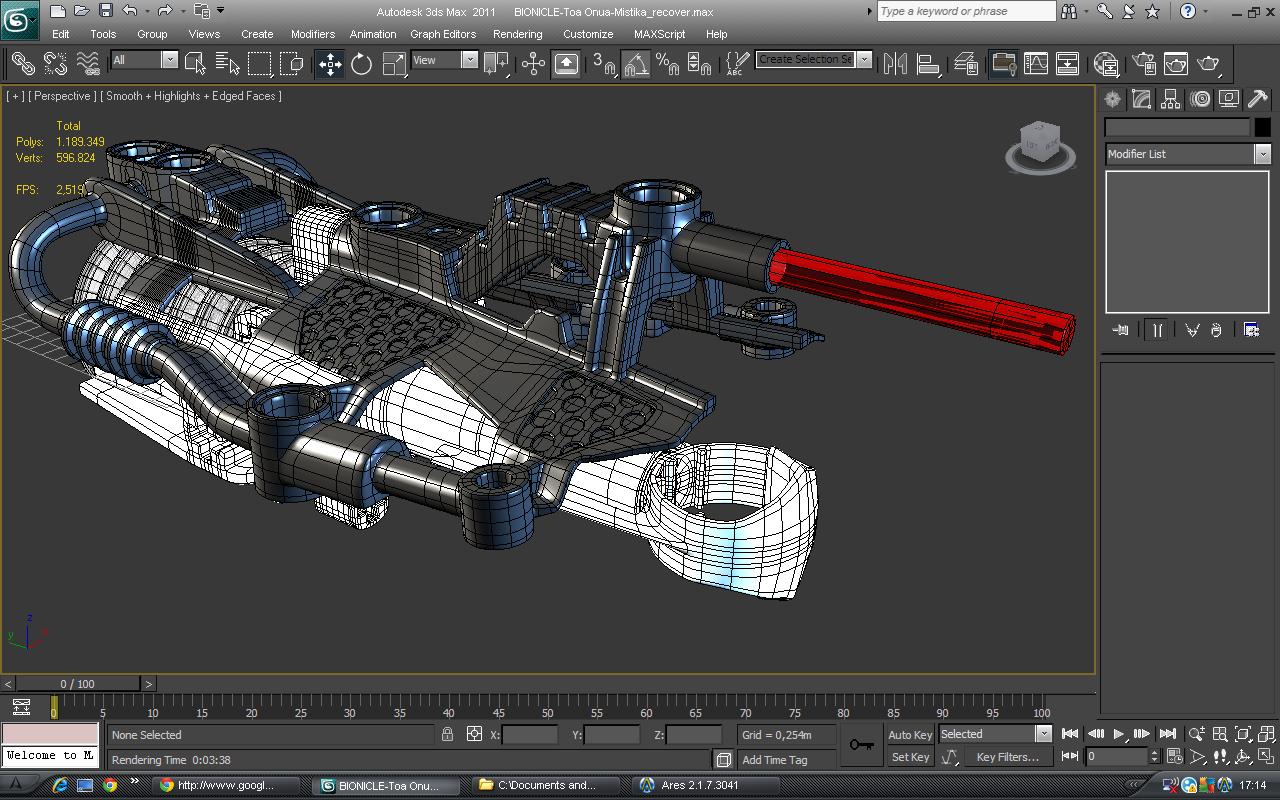Open the Curve Editor from toolbar
This screenshot has height=800, width=1280.
[x=1036, y=64]
